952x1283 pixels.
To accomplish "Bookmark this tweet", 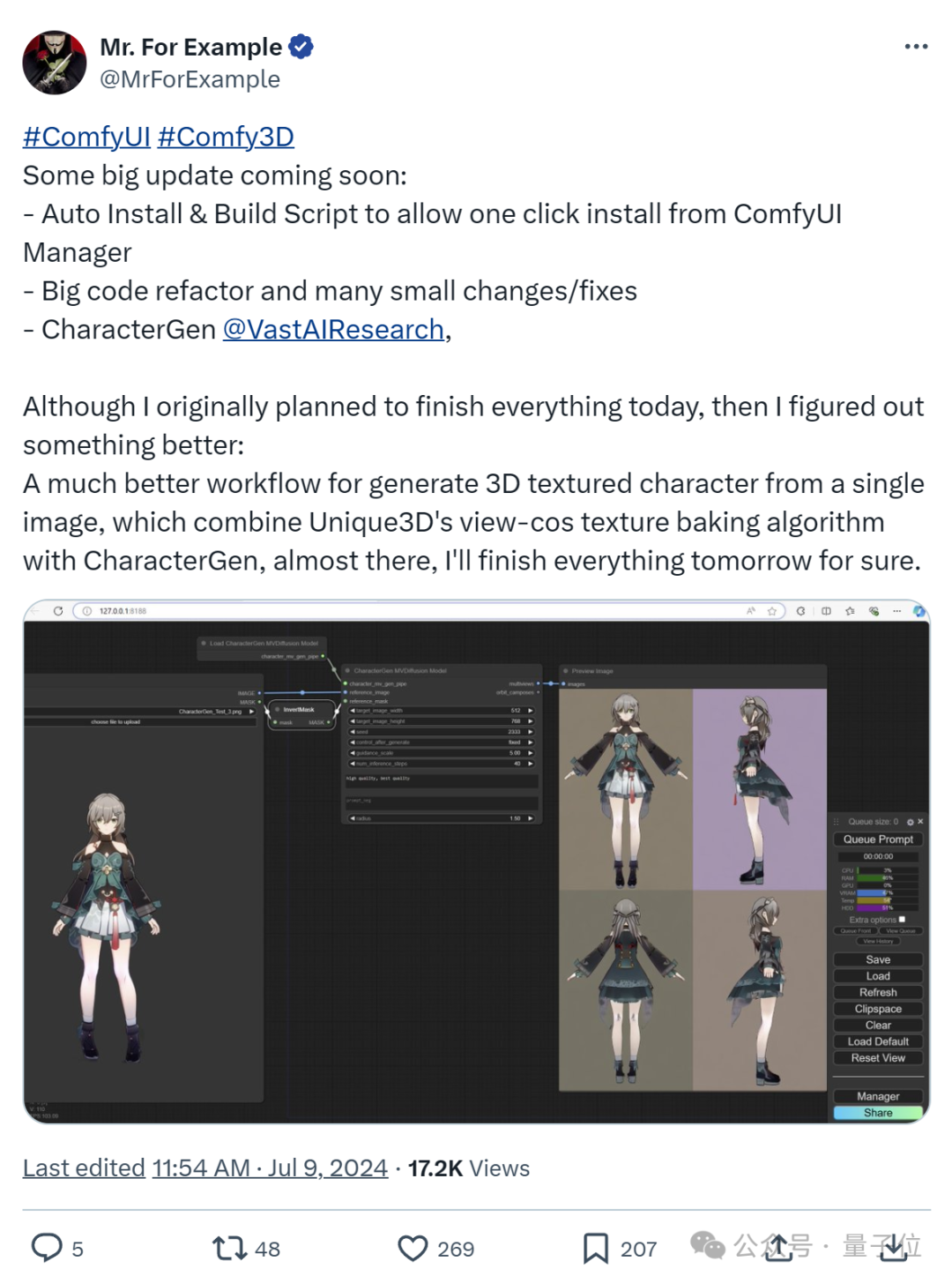I will pyautogui.click(x=595, y=1248).
